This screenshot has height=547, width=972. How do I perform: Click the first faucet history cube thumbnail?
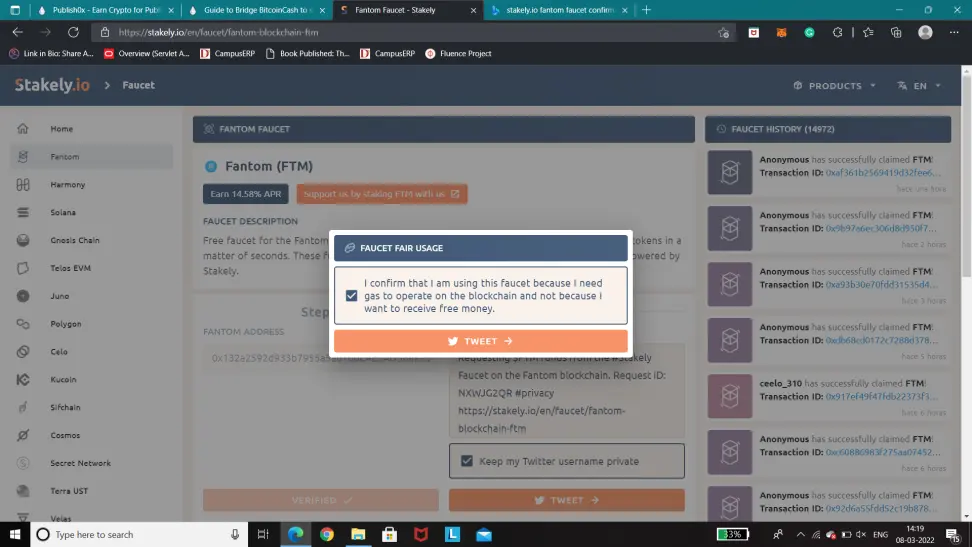tap(730, 172)
